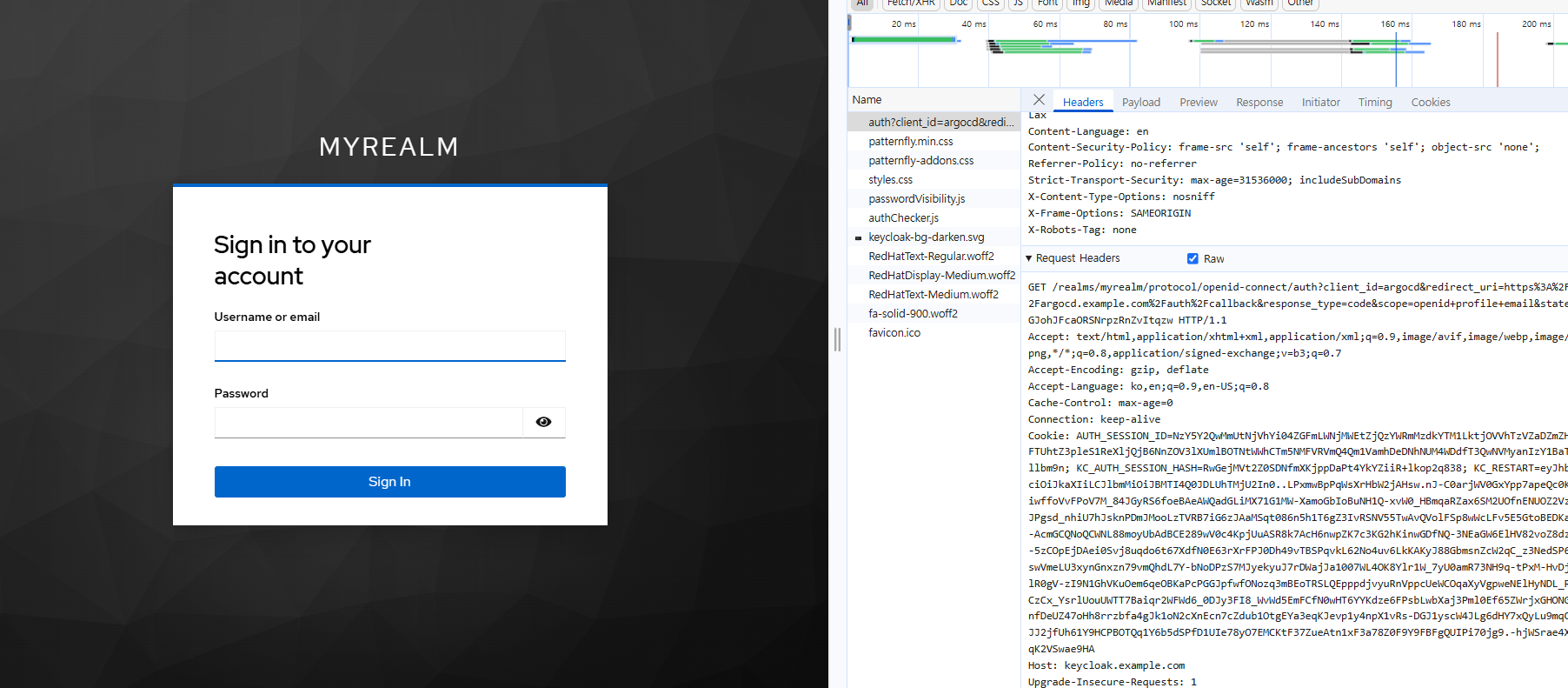Show the Response tab
This screenshot has width=1568, height=688.
[1259, 102]
